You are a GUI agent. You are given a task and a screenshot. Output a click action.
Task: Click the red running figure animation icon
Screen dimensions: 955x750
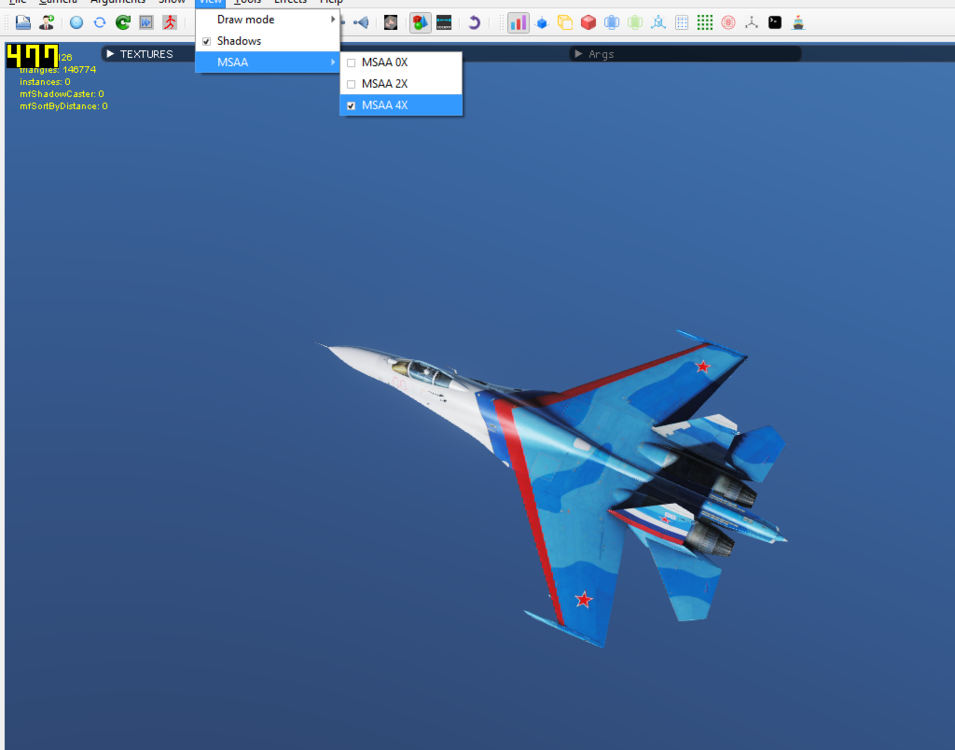[169, 23]
